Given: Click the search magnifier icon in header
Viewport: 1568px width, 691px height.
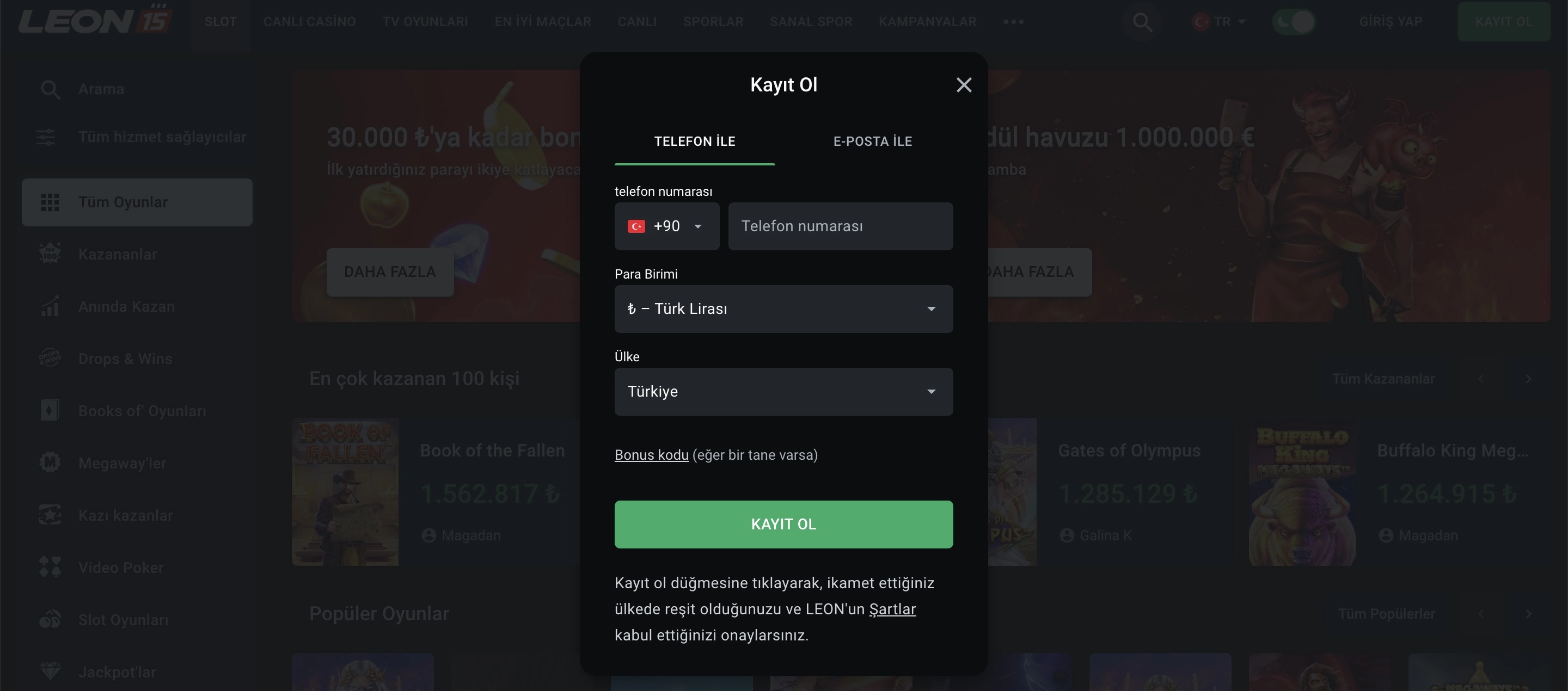Looking at the screenshot, I should pos(1142,22).
